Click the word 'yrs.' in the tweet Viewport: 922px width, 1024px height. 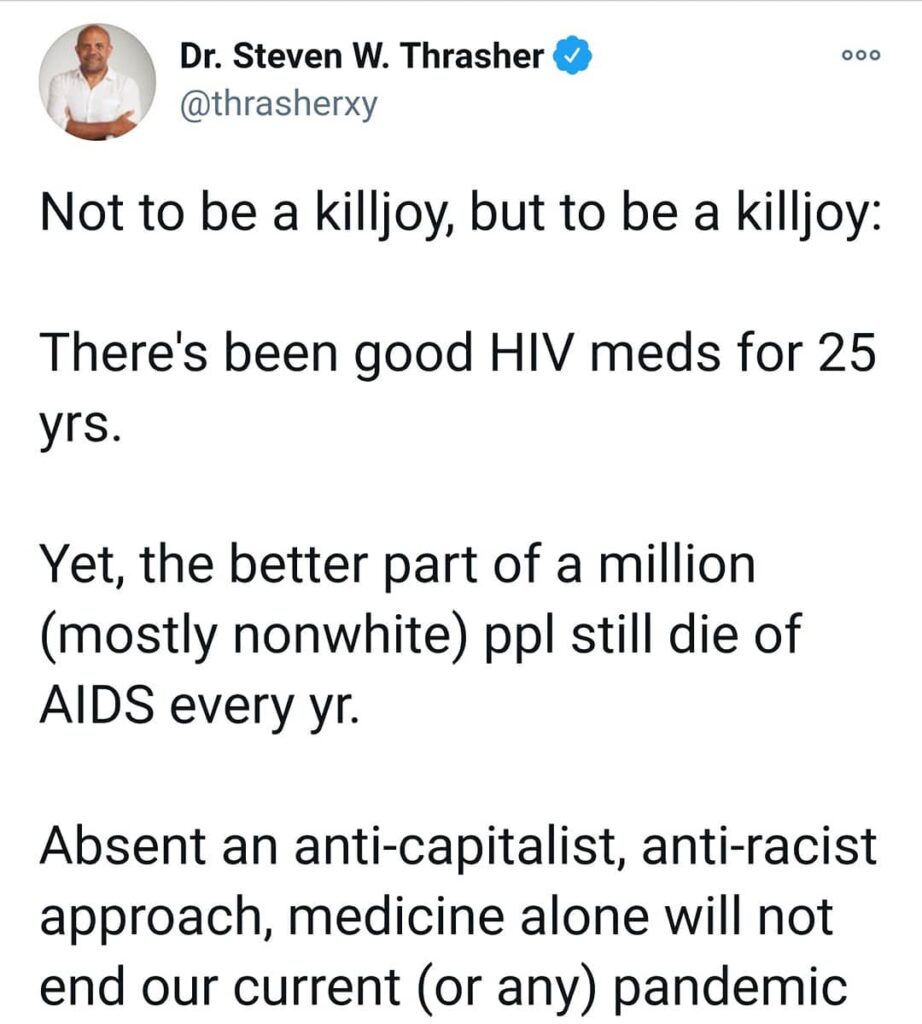click(80, 426)
